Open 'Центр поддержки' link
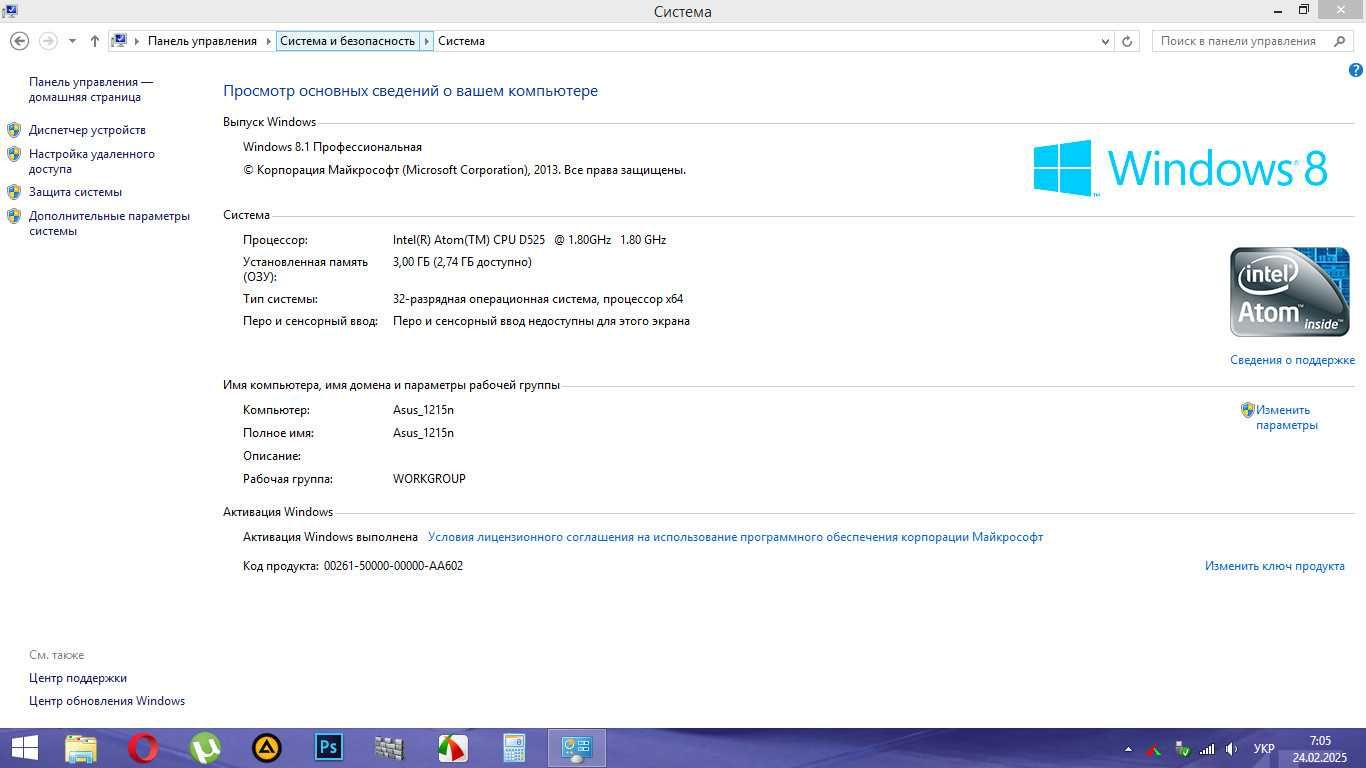The width and height of the screenshot is (1366, 768). point(78,678)
